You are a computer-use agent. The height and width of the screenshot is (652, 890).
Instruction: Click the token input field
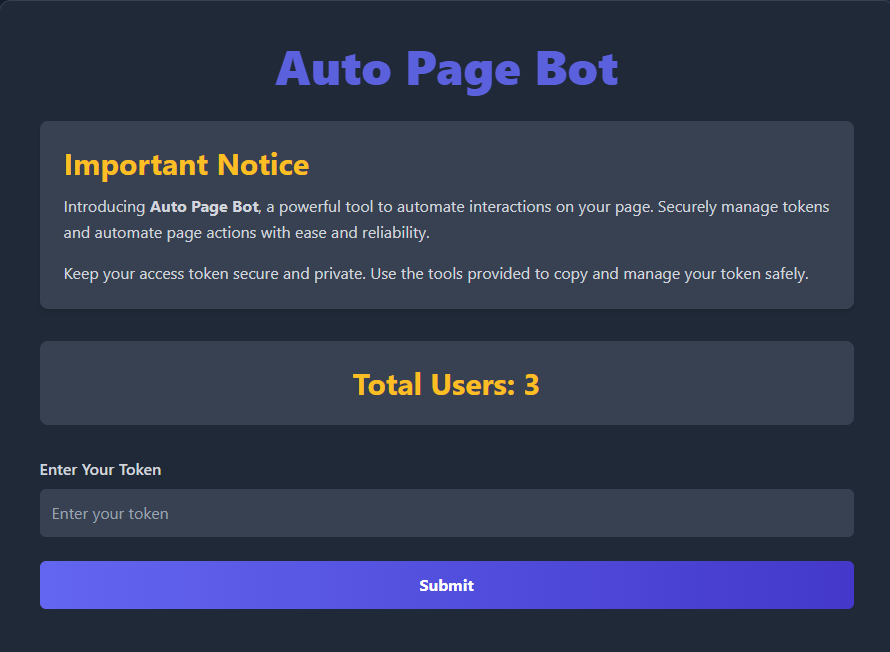[x=446, y=513]
